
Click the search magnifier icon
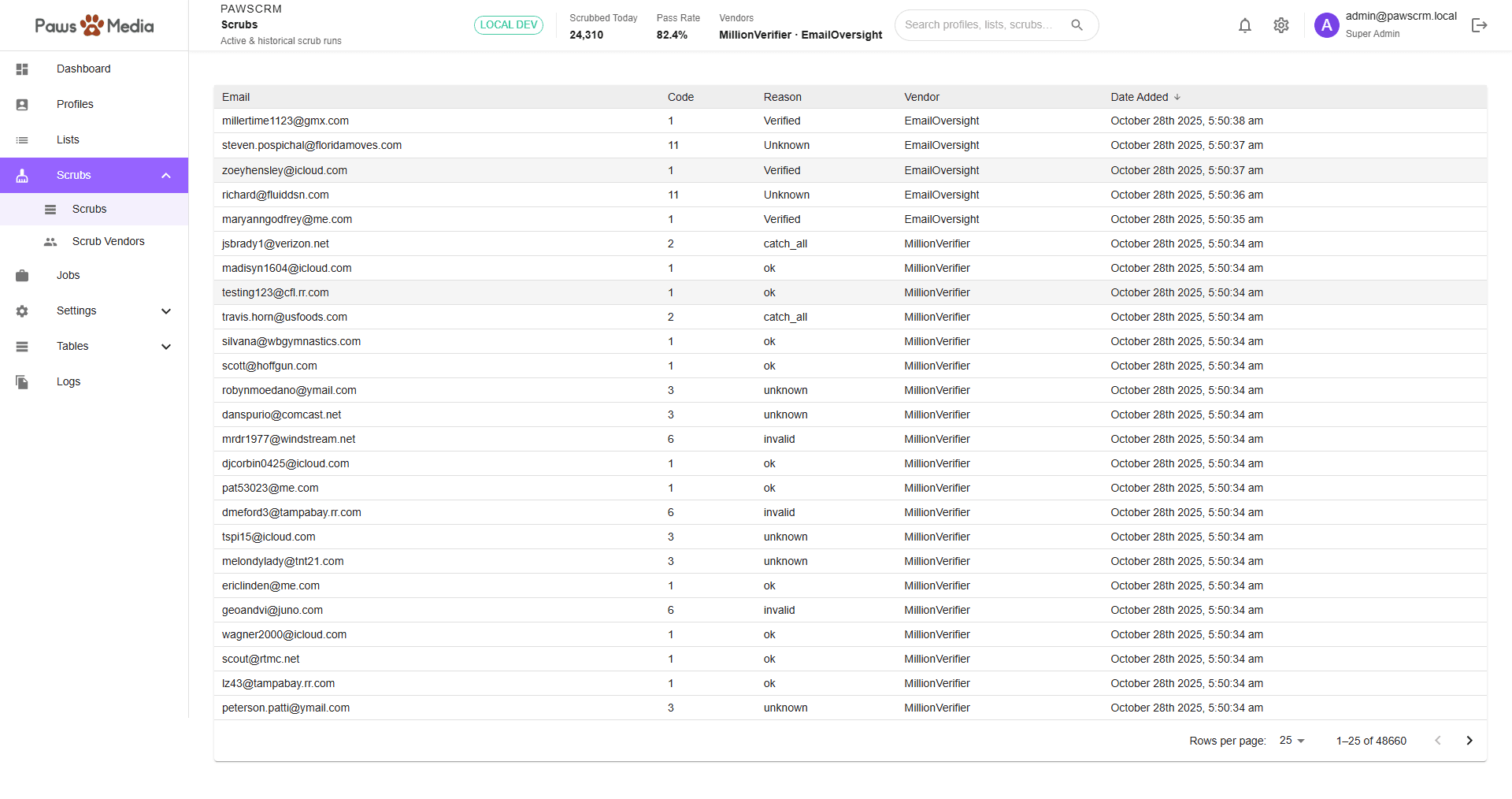pos(1077,25)
